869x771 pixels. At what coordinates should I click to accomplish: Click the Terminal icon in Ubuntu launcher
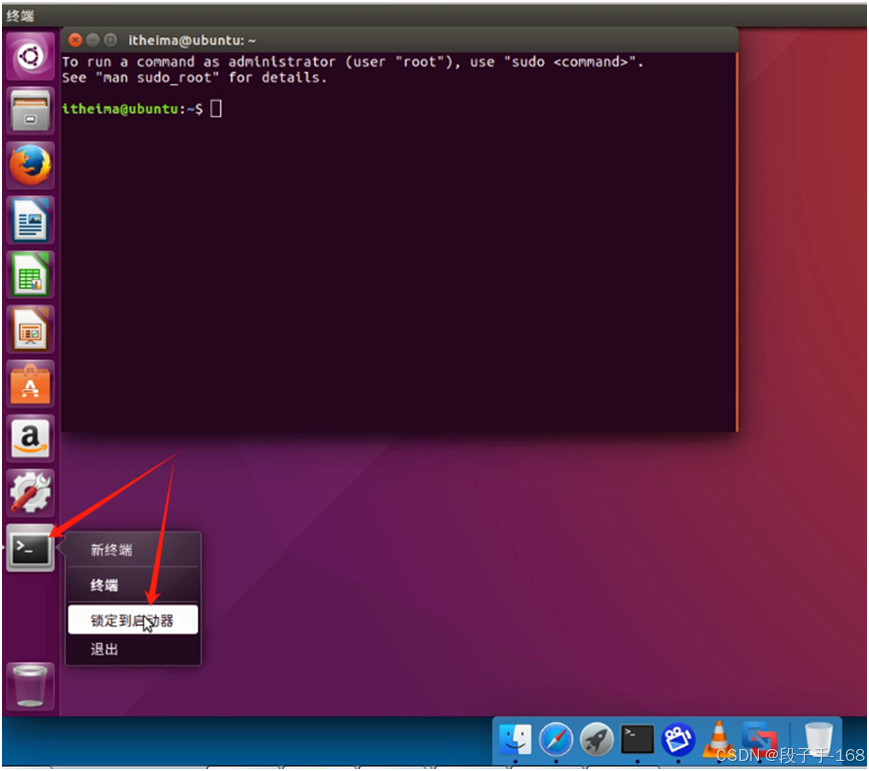pos(30,548)
